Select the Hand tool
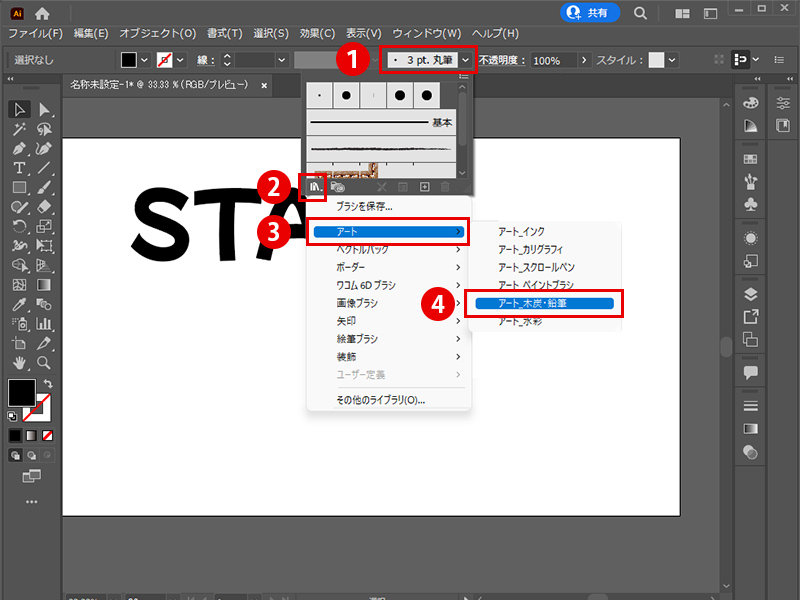This screenshot has width=800, height=600. 19,363
